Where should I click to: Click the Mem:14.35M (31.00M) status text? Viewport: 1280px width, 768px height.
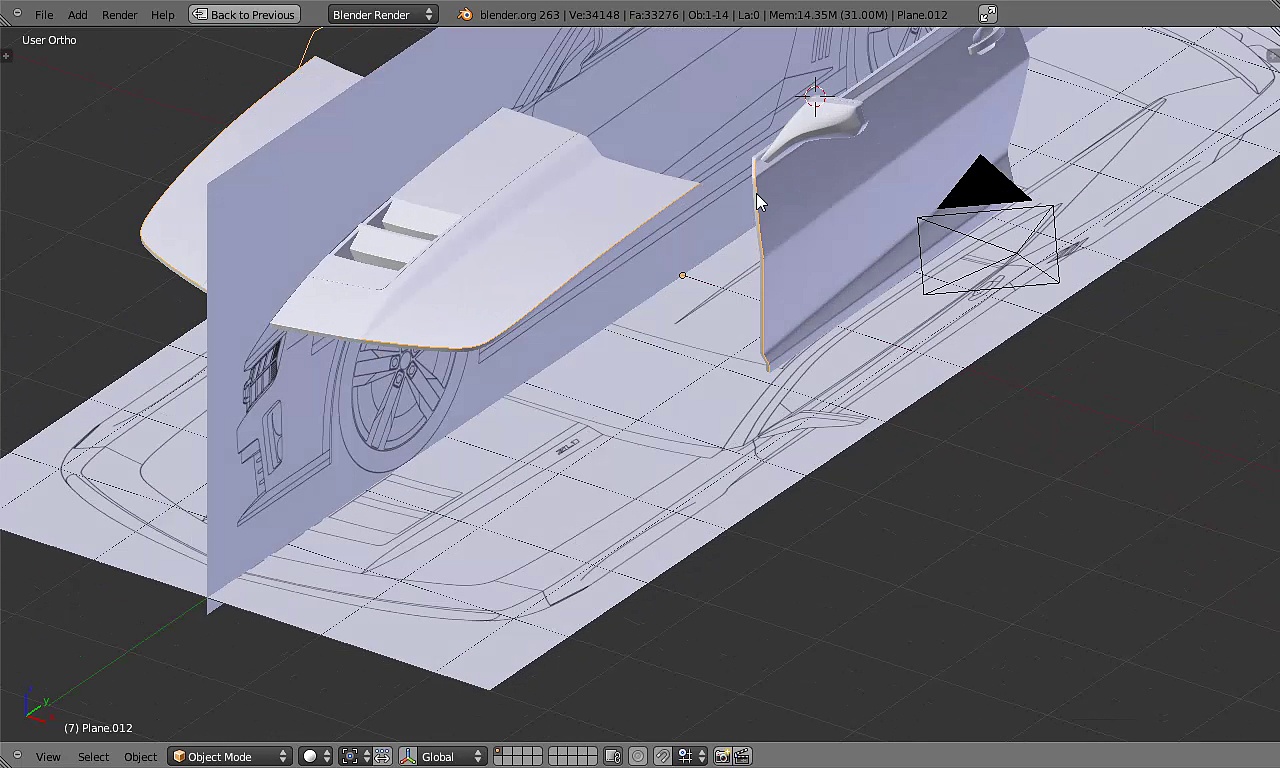pyautogui.click(x=829, y=15)
